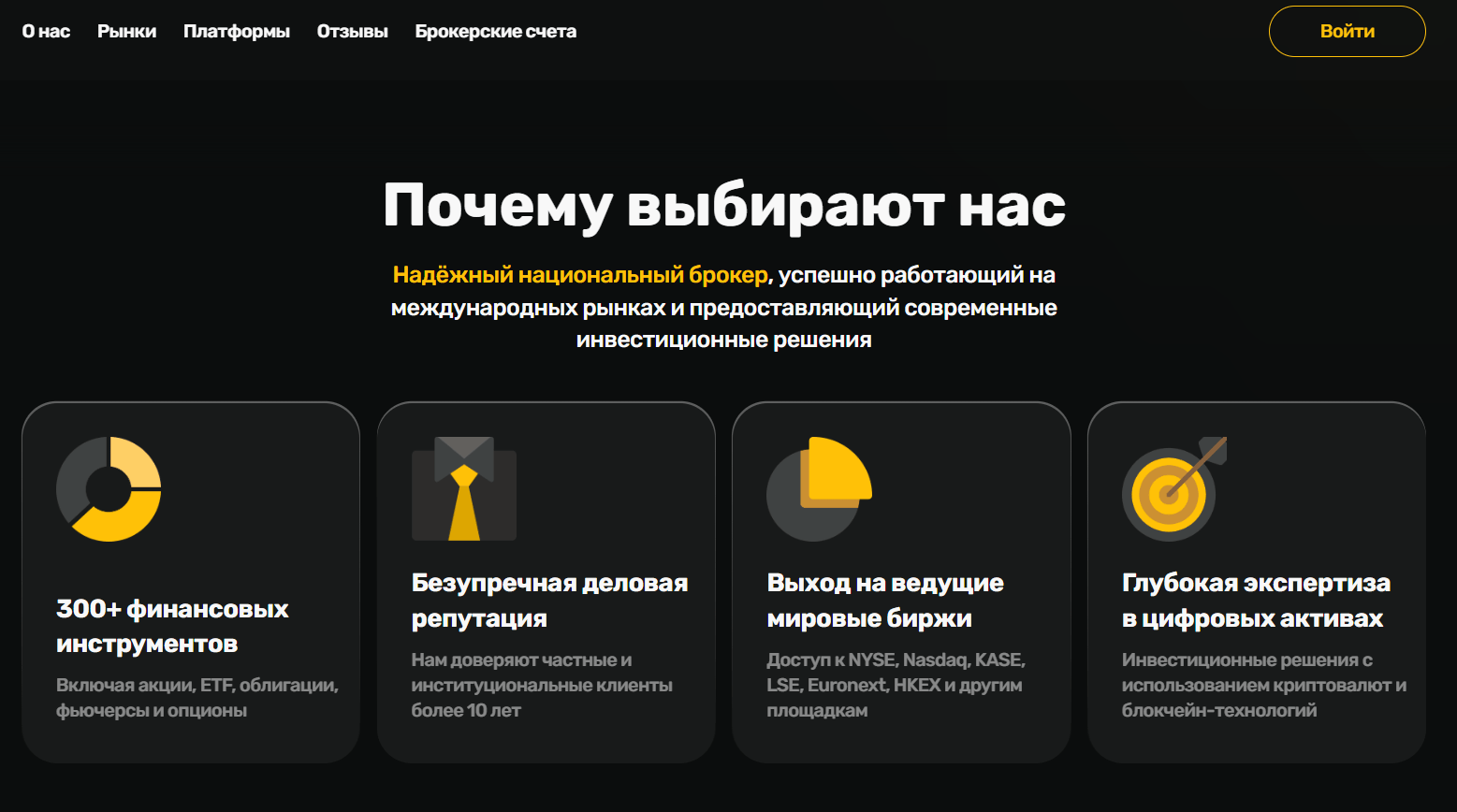Click the Войти login button
This screenshot has height=812, width=1457.
1348,31
